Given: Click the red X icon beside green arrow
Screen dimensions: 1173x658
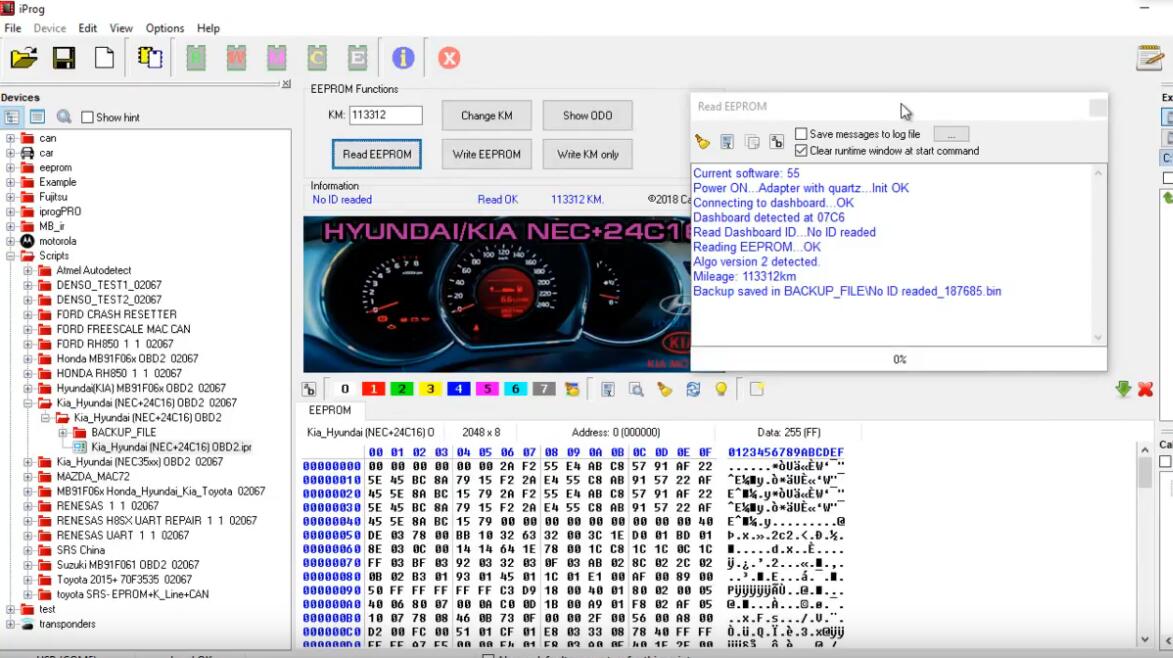Looking at the screenshot, I should coord(1145,389).
